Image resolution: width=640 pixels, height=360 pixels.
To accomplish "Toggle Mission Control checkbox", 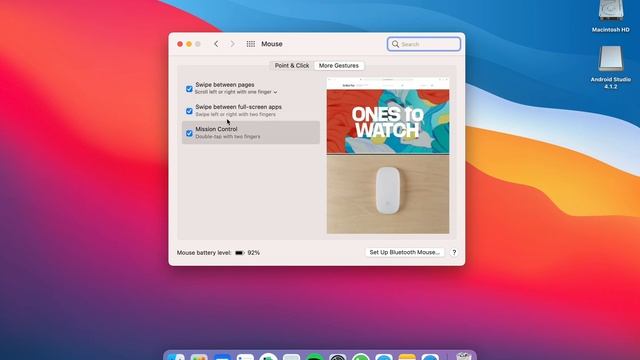I will [189, 133].
